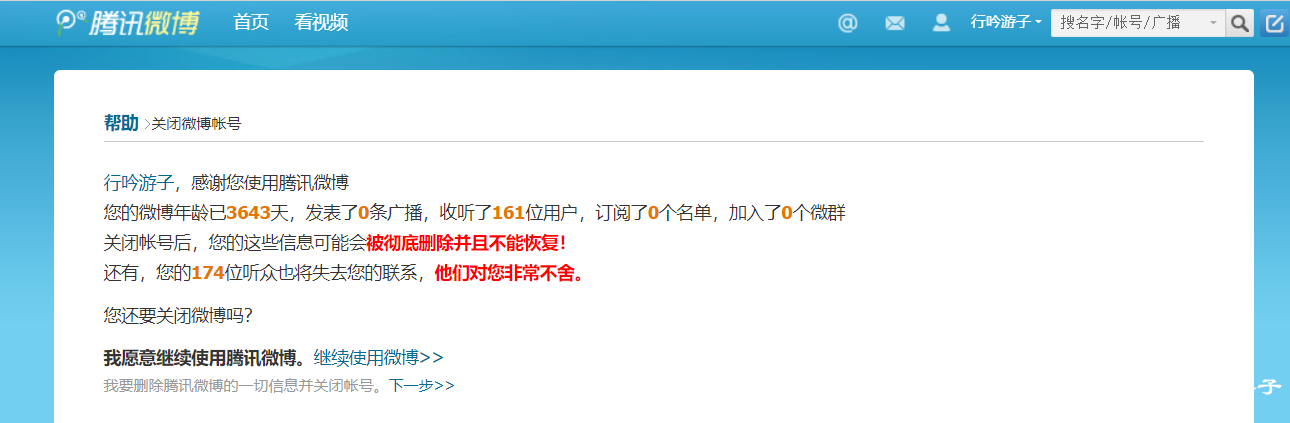Click the 0 count before 条广播
This screenshot has height=423, width=1290.
tap(364, 212)
